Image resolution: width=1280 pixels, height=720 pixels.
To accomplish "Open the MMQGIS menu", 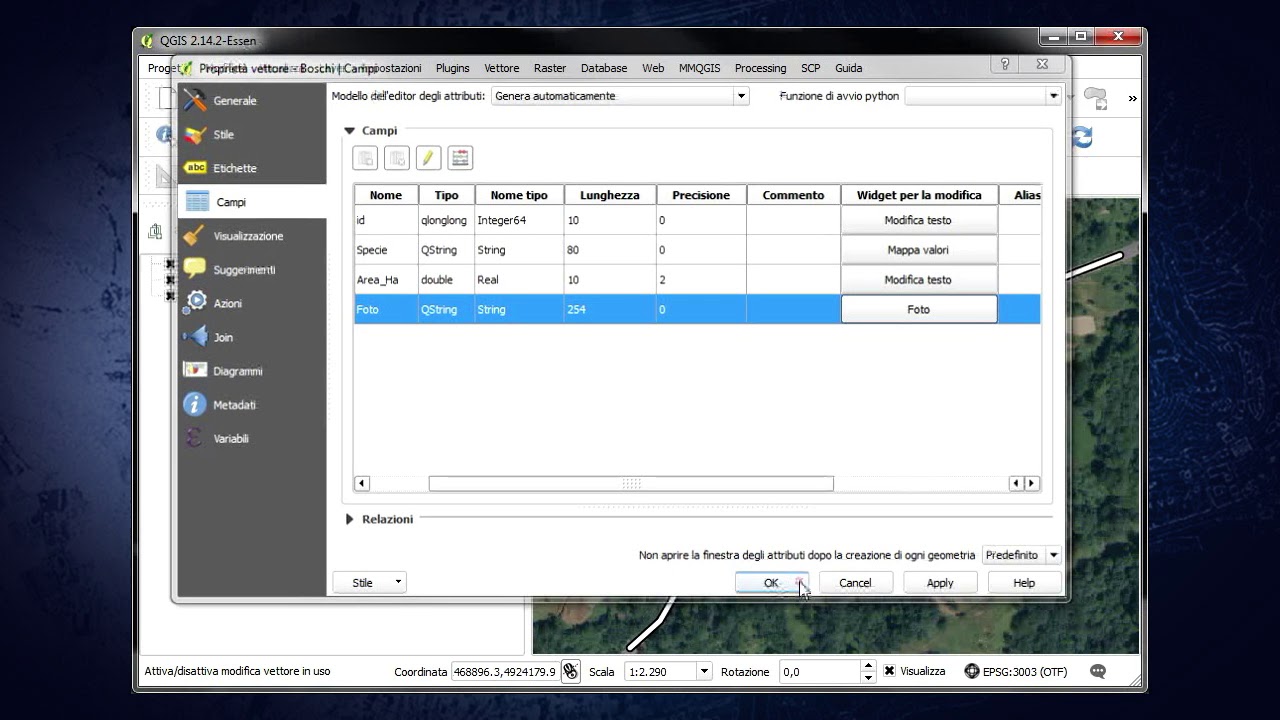I will click(699, 68).
